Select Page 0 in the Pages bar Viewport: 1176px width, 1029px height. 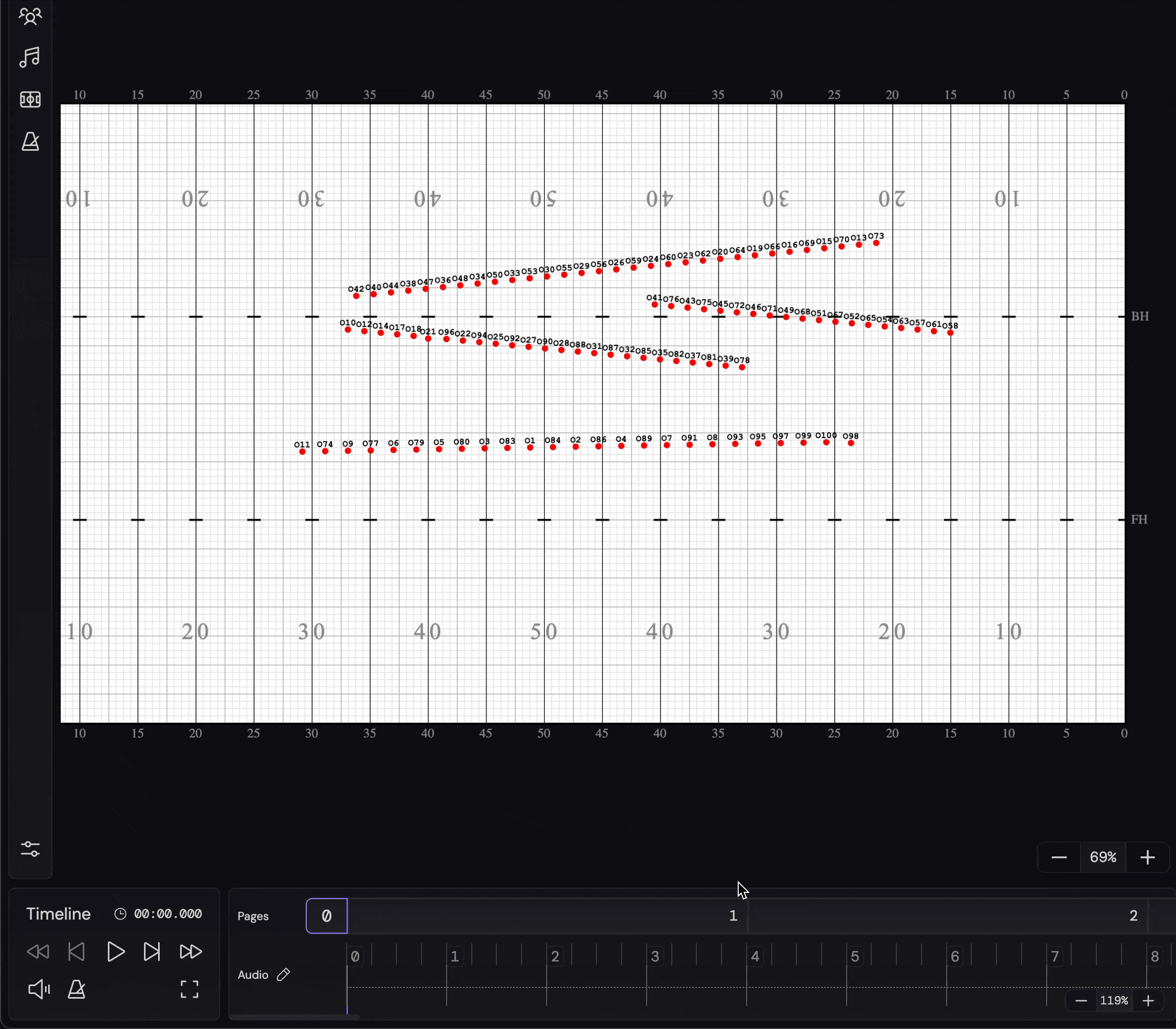pos(326,915)
